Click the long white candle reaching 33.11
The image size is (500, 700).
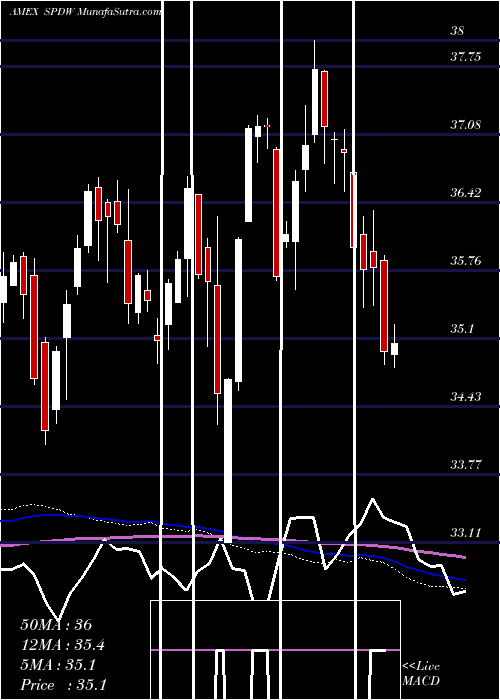click(x=228, y=461)
